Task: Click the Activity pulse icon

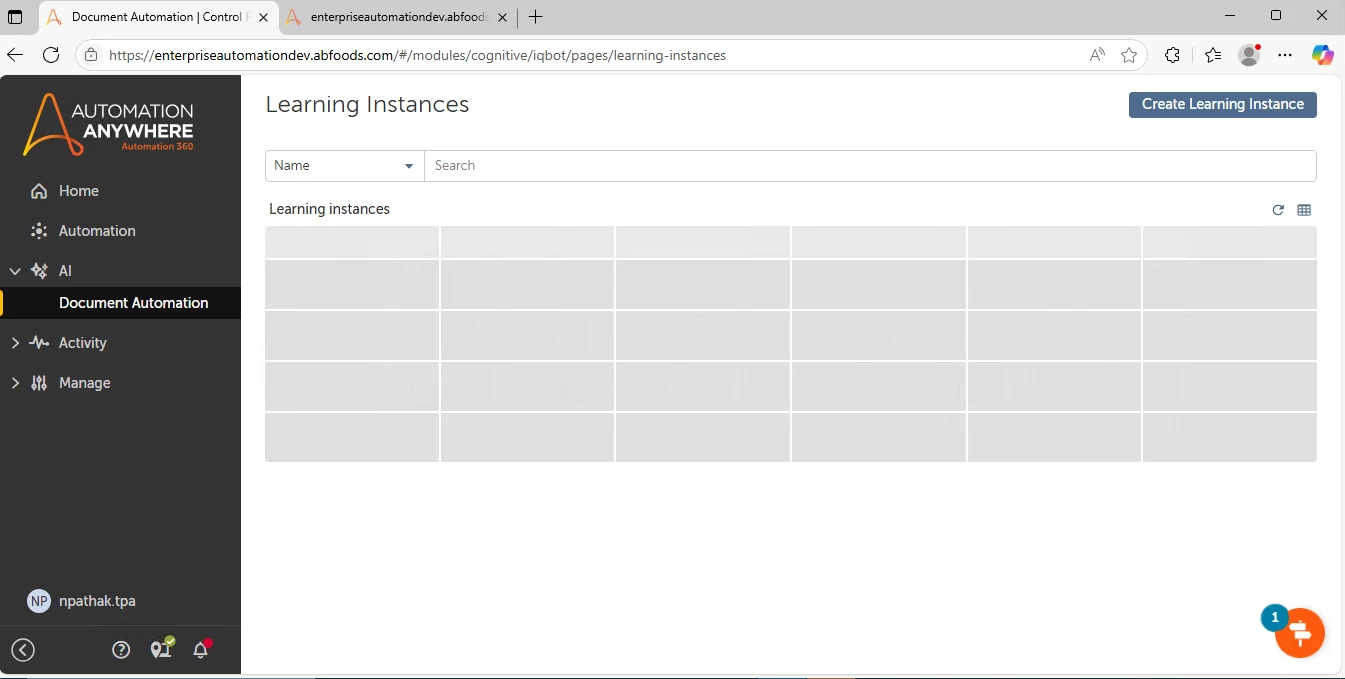Action: tap(39, 343)
